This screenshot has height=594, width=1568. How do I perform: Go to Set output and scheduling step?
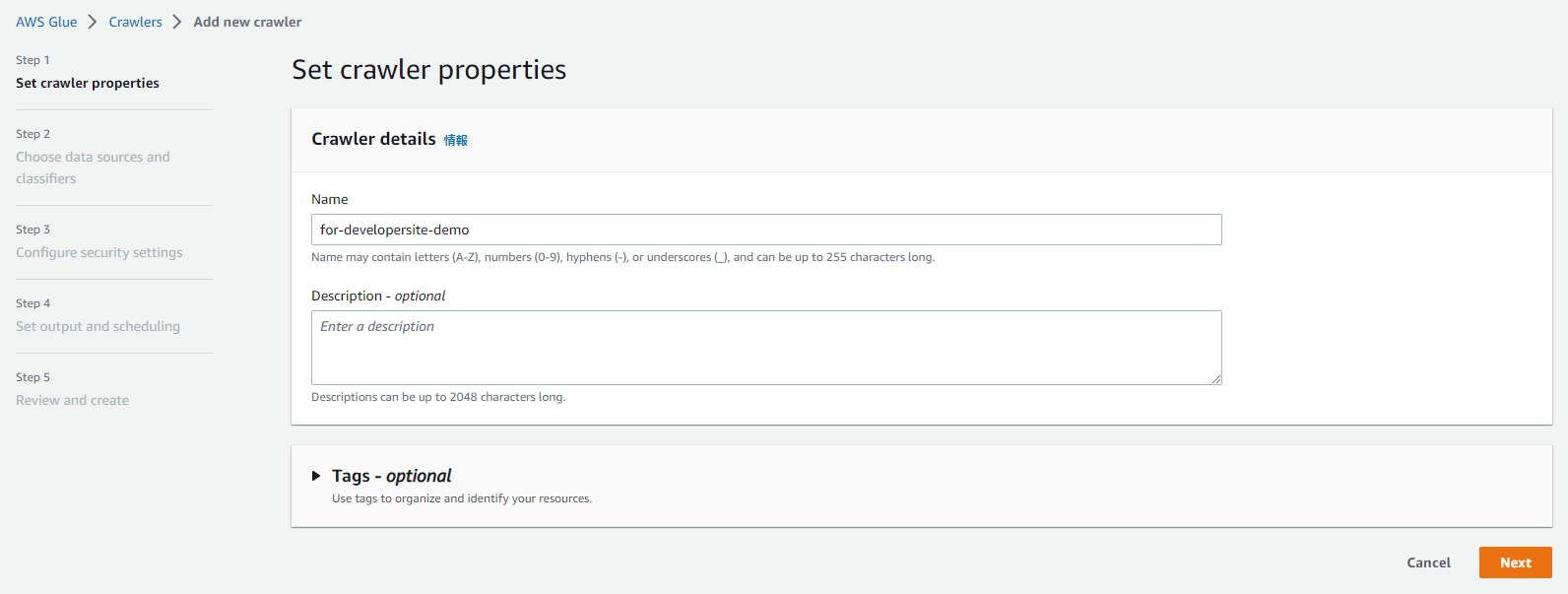coord(98,326)
